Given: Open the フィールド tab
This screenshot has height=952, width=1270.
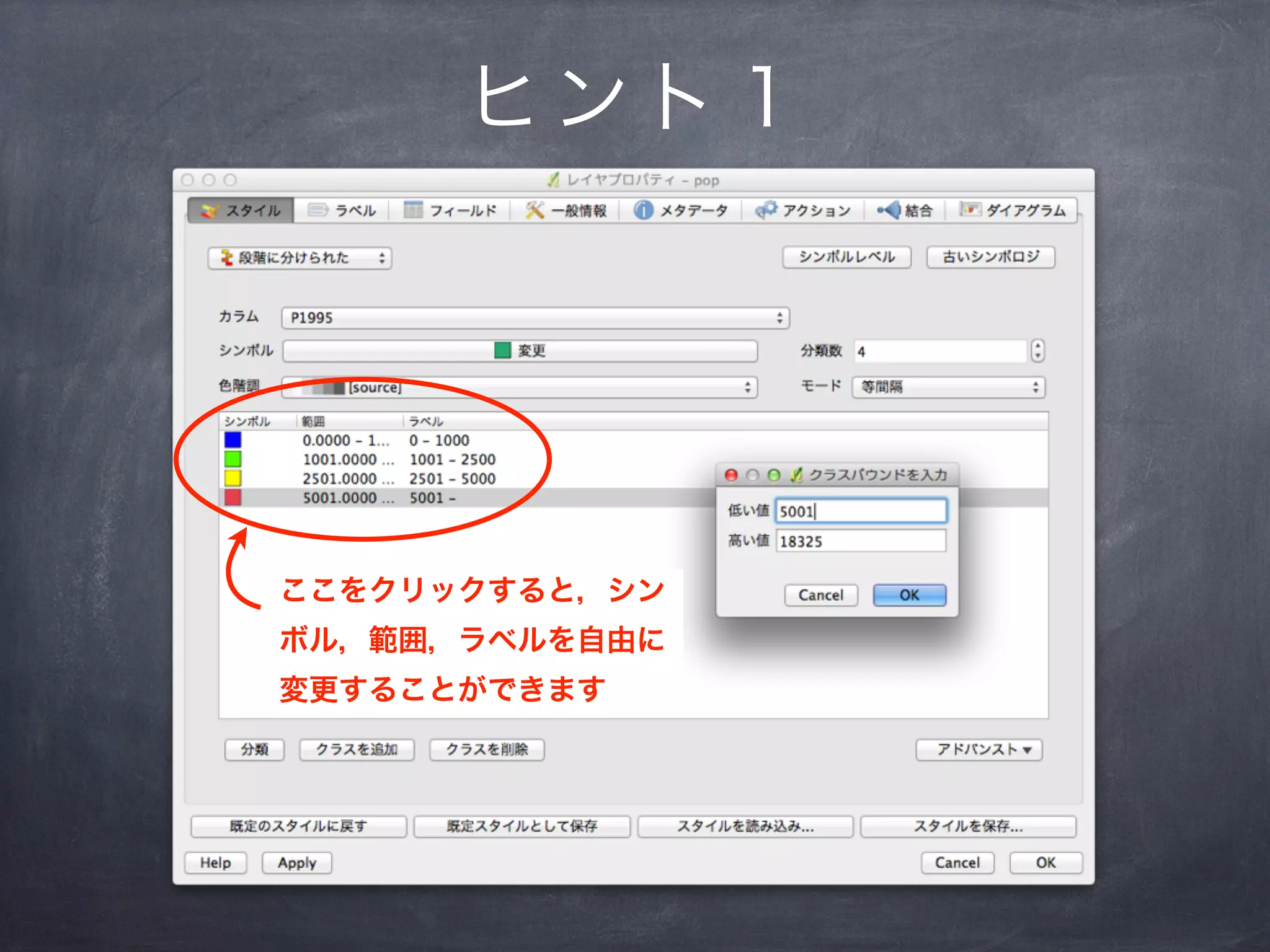Looking at the screenshot, I should point(450,211).
